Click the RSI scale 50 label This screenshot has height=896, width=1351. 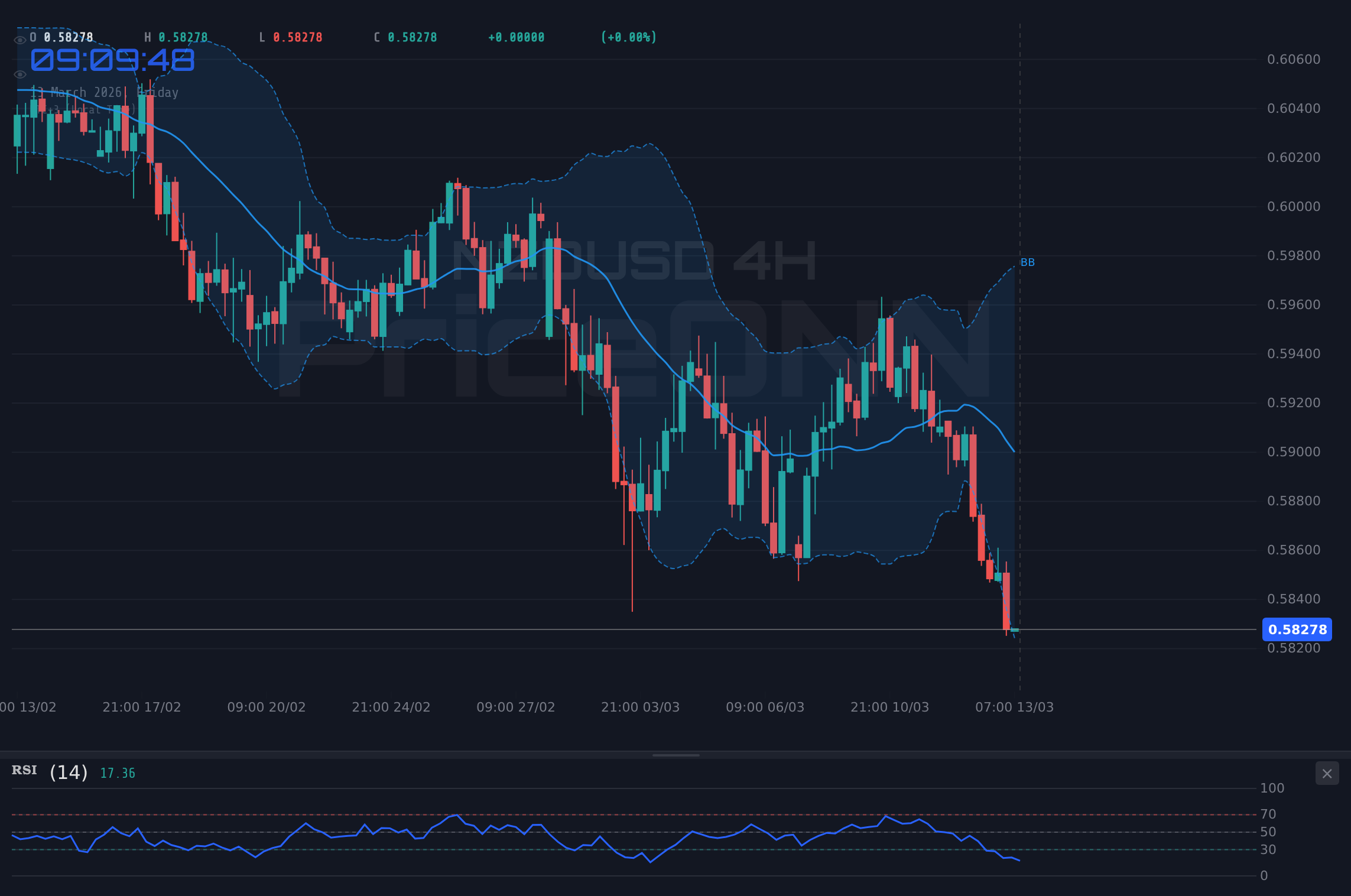coord(1268,832)
